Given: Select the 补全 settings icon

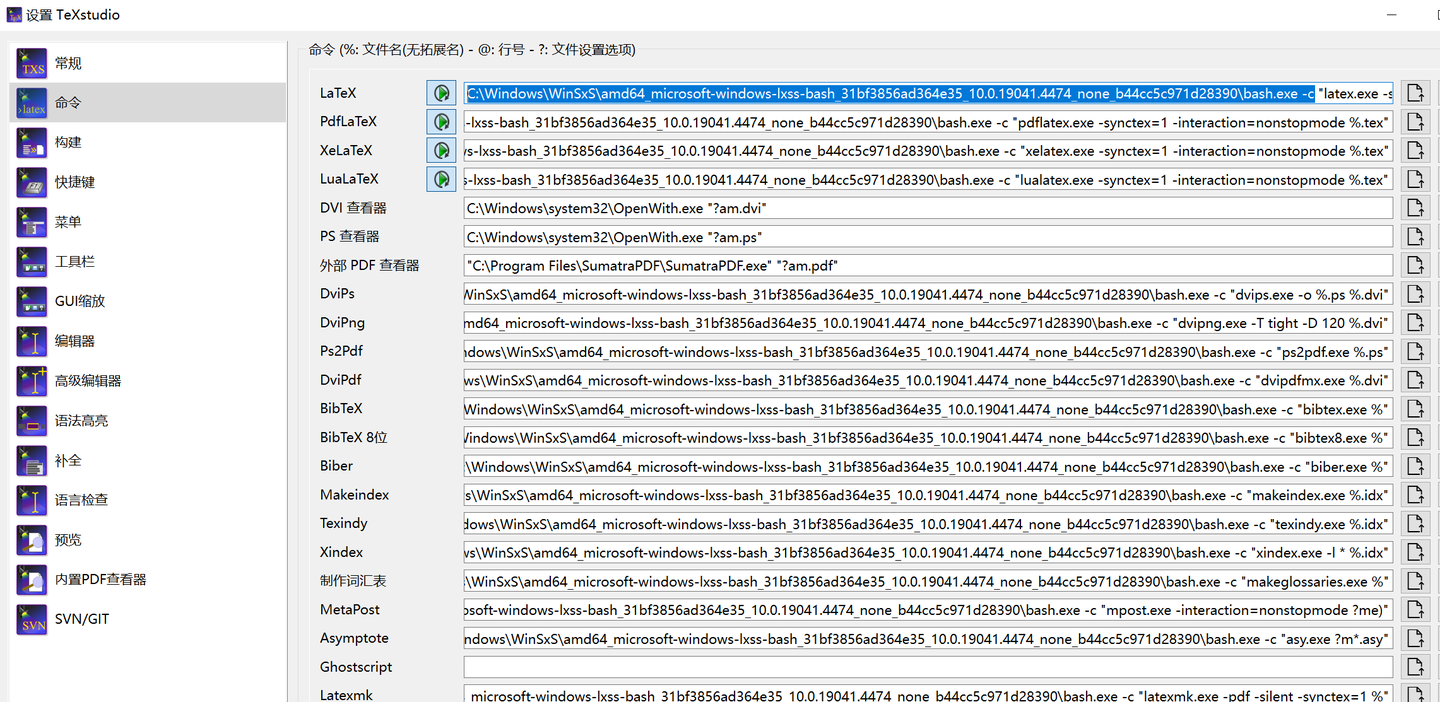Looking at the screenshot, I should (31, 459).
